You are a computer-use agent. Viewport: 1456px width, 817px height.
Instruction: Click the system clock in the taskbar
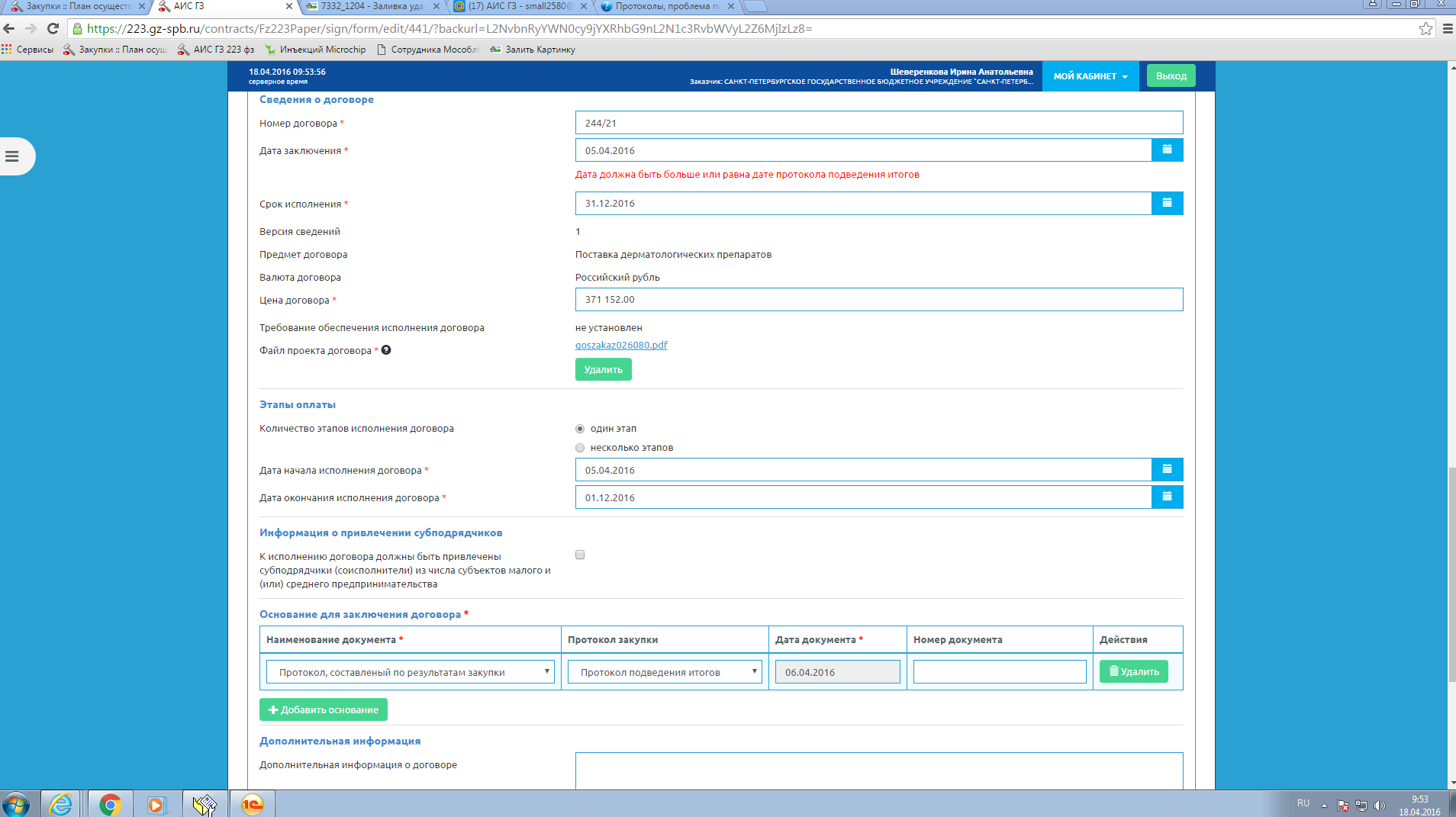click(x=1419, y=806)
